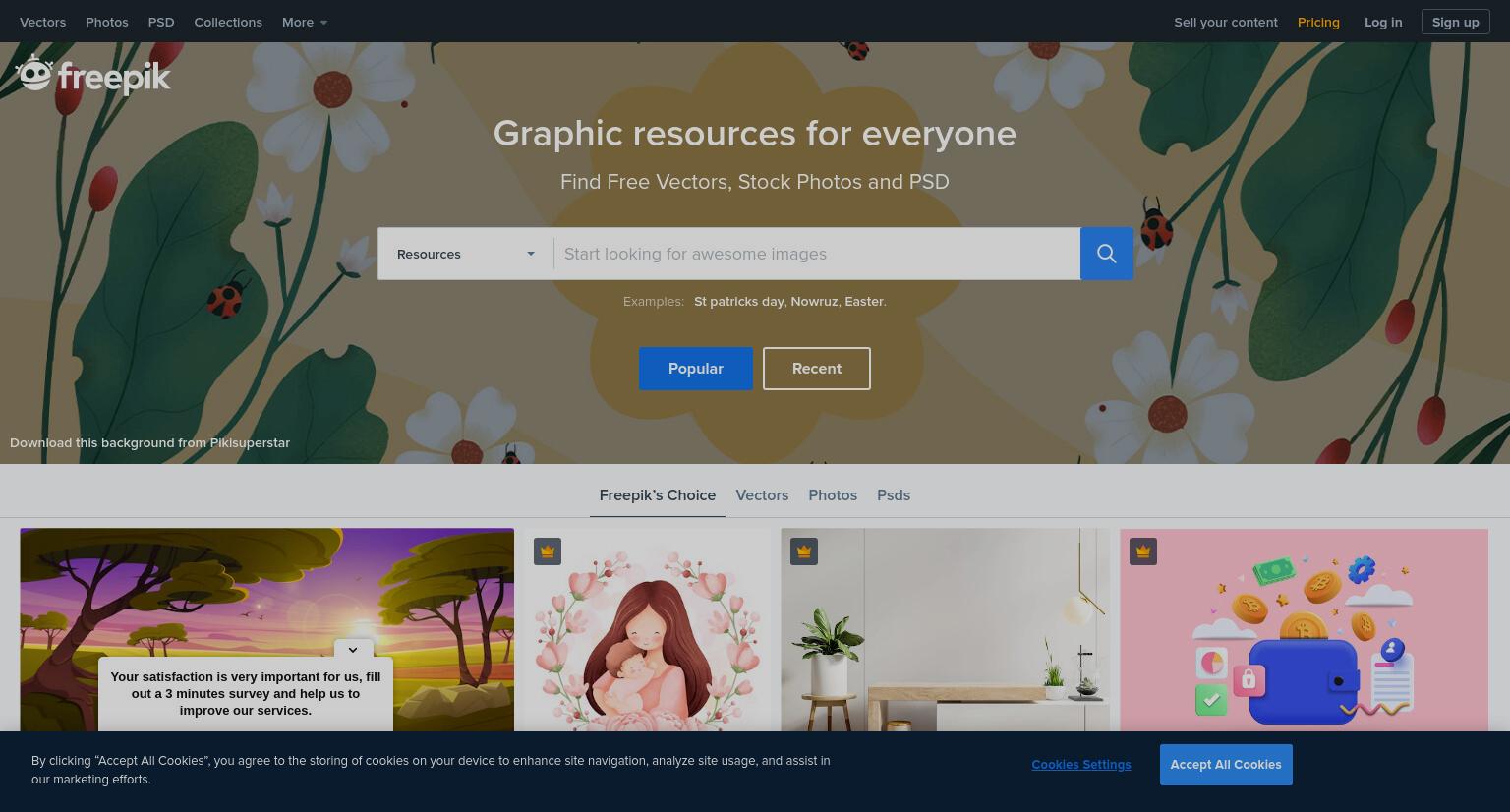This screenshot has height=812, width=1510.
Task: Click Log in link
Action: [1383, 22]
